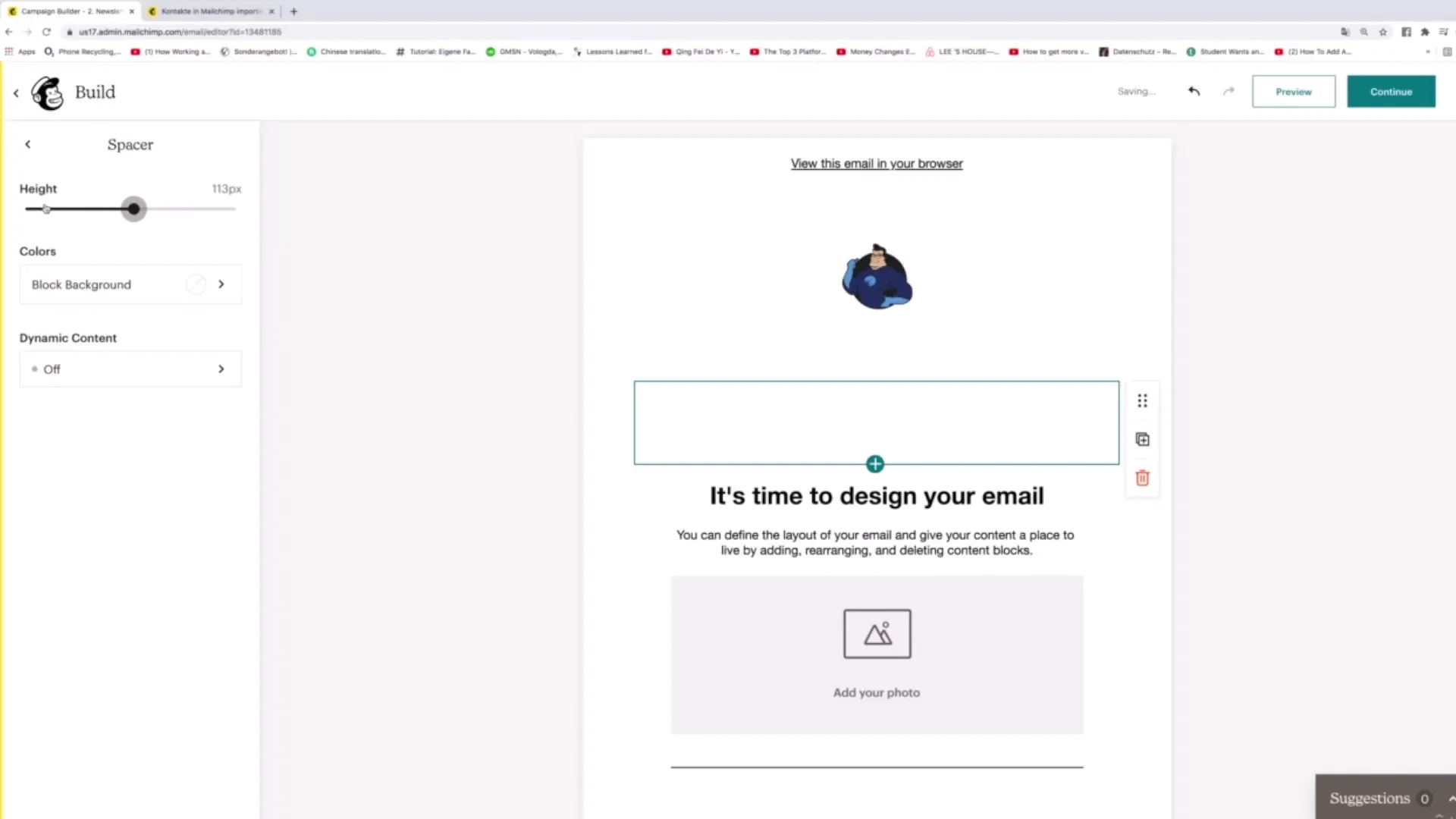This screenshot has height=819, width=1456.
Task: Duplicate the selected spacer block
Action: tap(1142, 439)
